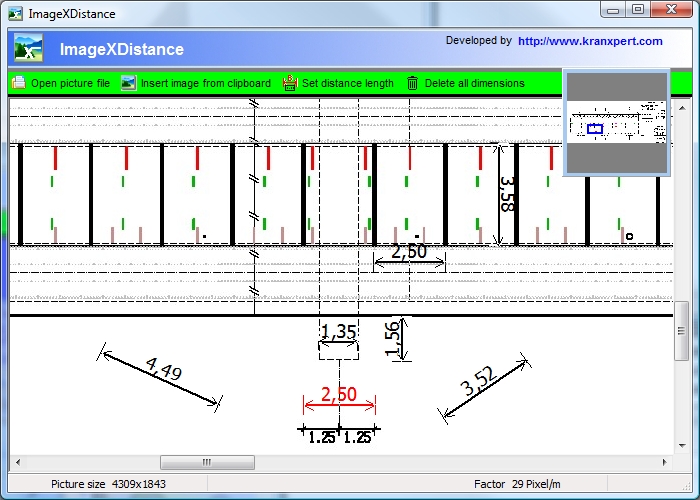Click the Delete all dimensions trash icon

(x=412, y=83)
